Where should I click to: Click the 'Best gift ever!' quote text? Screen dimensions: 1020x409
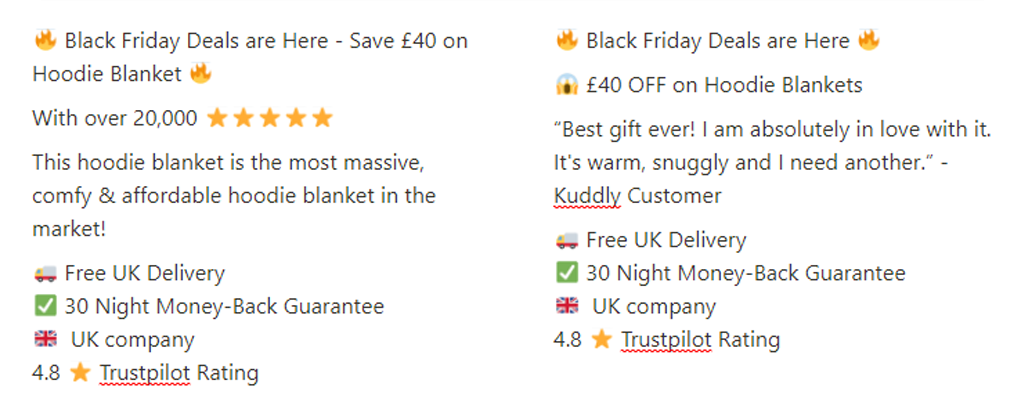click(773, 163)
